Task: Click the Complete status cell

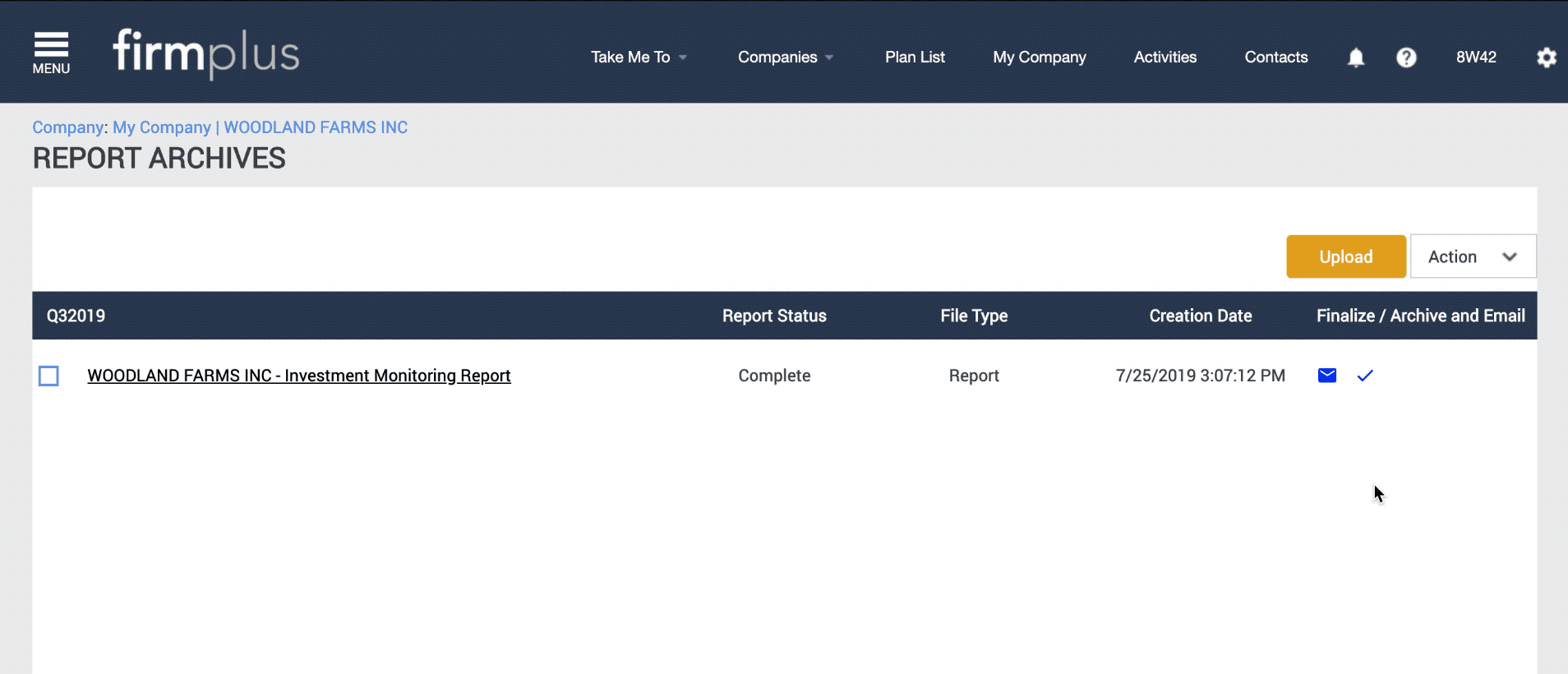Action: tap(774, 376)
